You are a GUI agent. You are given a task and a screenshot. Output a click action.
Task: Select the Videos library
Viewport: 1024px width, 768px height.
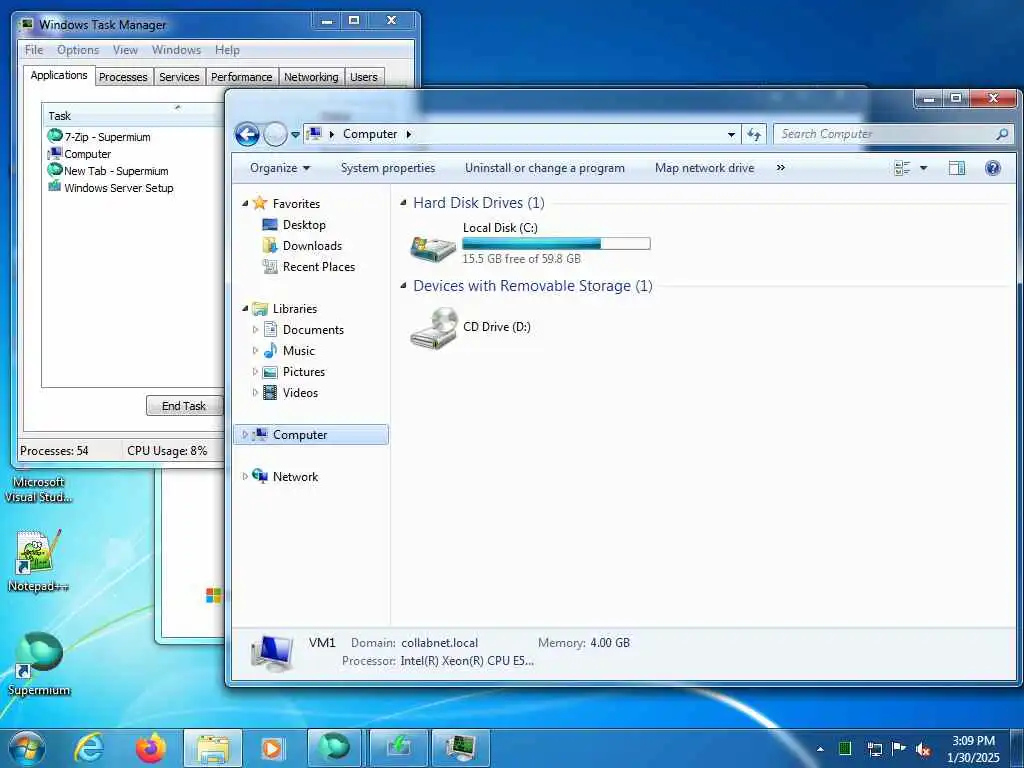click(x=300, y=392)
